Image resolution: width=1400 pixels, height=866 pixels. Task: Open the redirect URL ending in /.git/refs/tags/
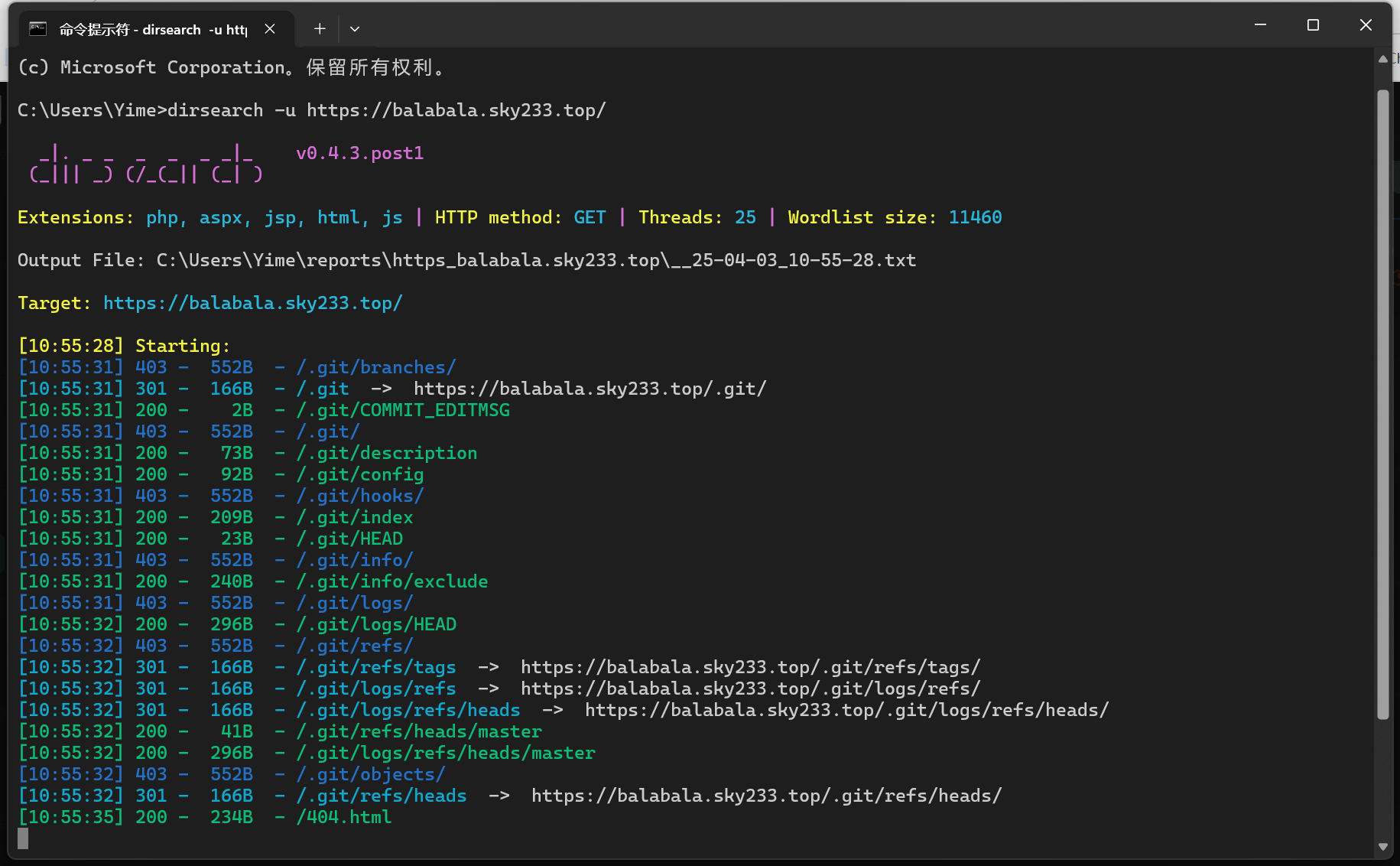pos(750,667)
